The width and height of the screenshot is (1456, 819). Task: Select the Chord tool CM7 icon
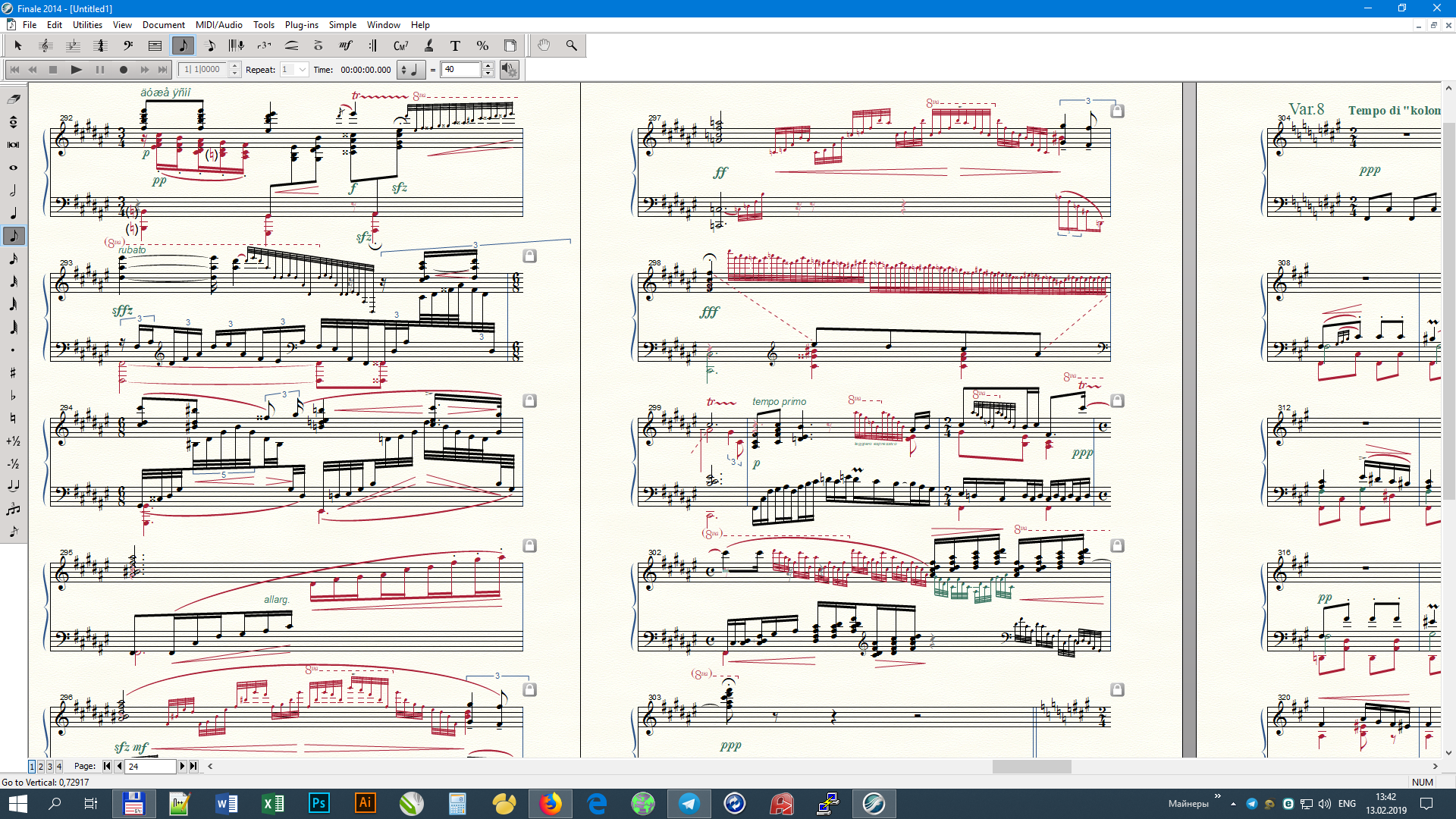[x=400, y=45]
